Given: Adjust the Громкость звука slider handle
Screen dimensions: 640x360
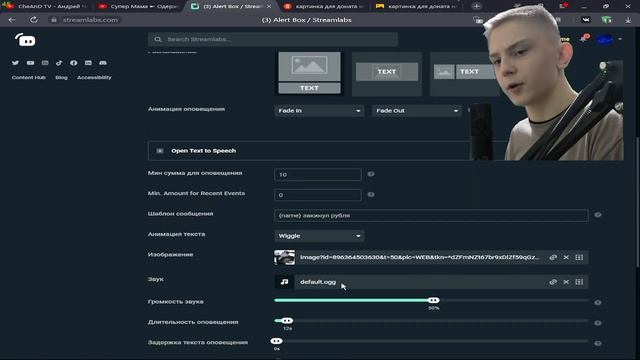Looking at the screenshot, I should tap(433, 300).
